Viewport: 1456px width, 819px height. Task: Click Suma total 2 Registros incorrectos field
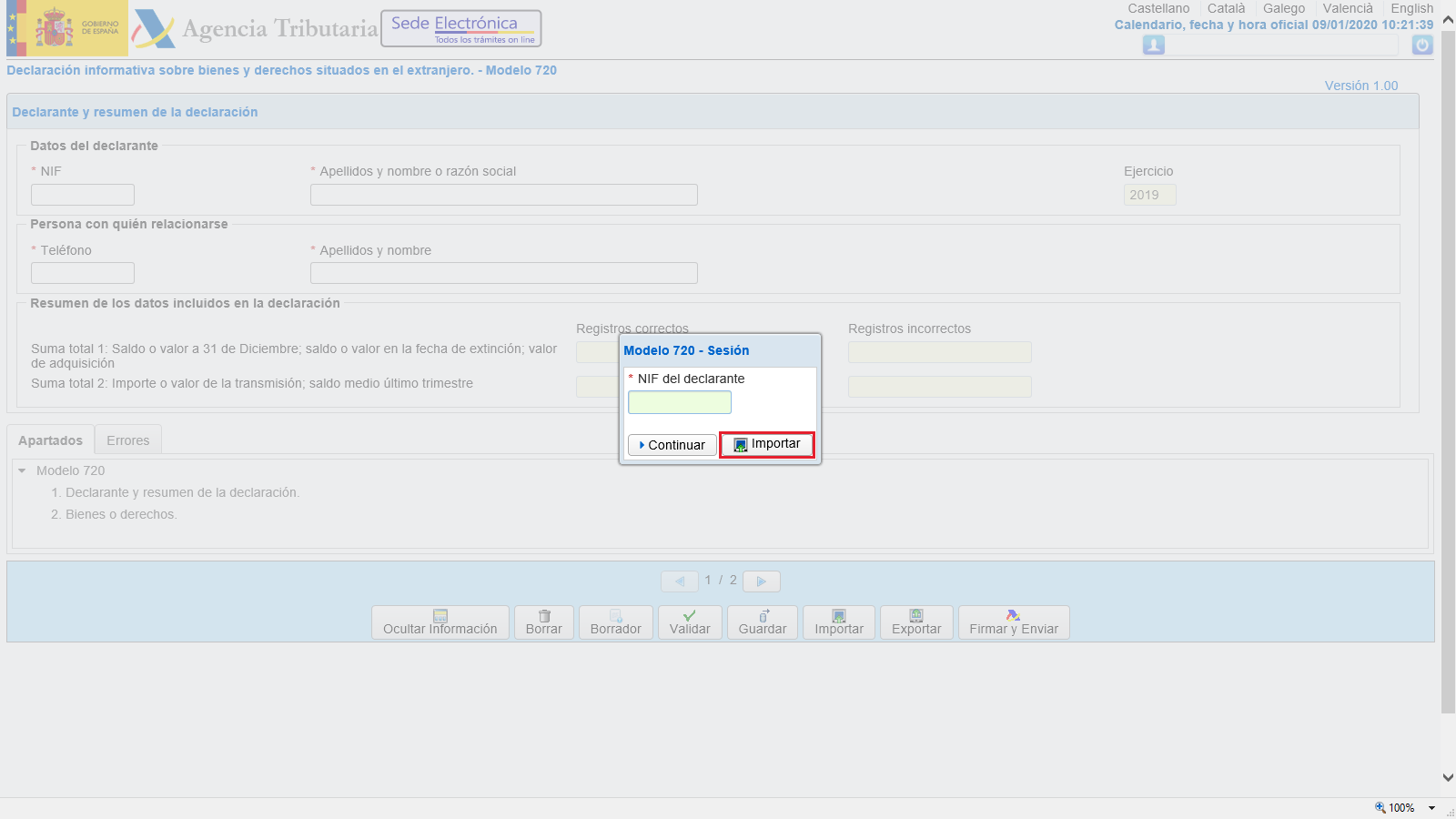(940, 387)
